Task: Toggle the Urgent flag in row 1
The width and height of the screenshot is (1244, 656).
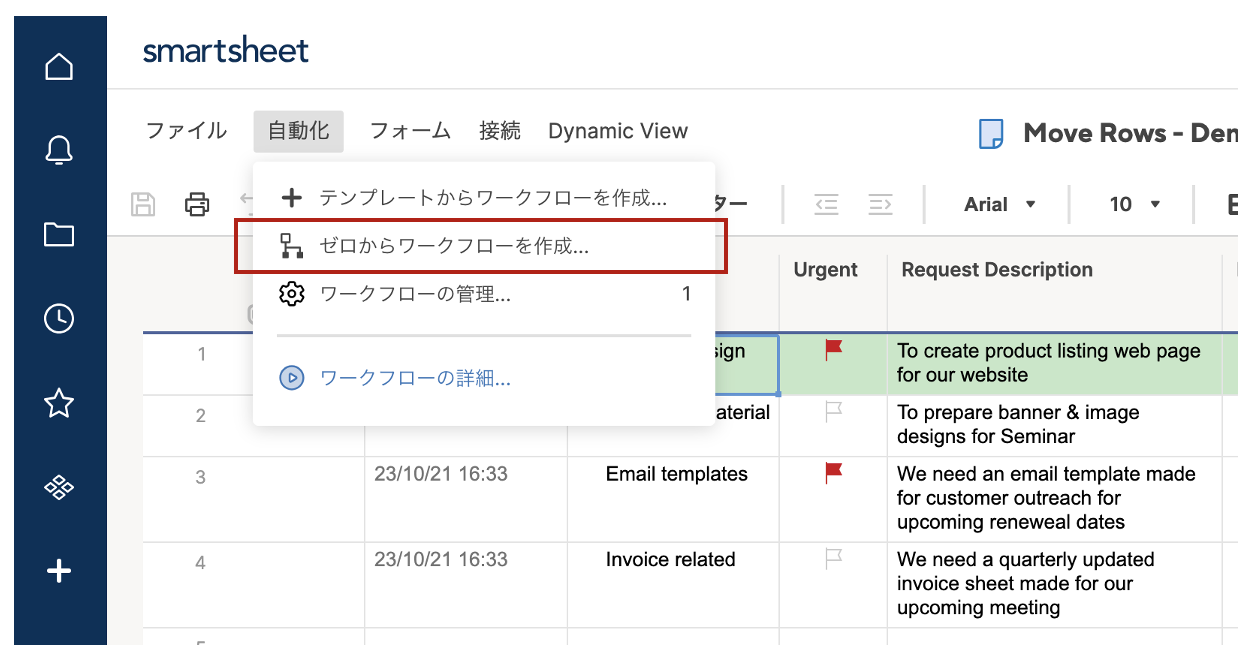Action: (833, 350)
